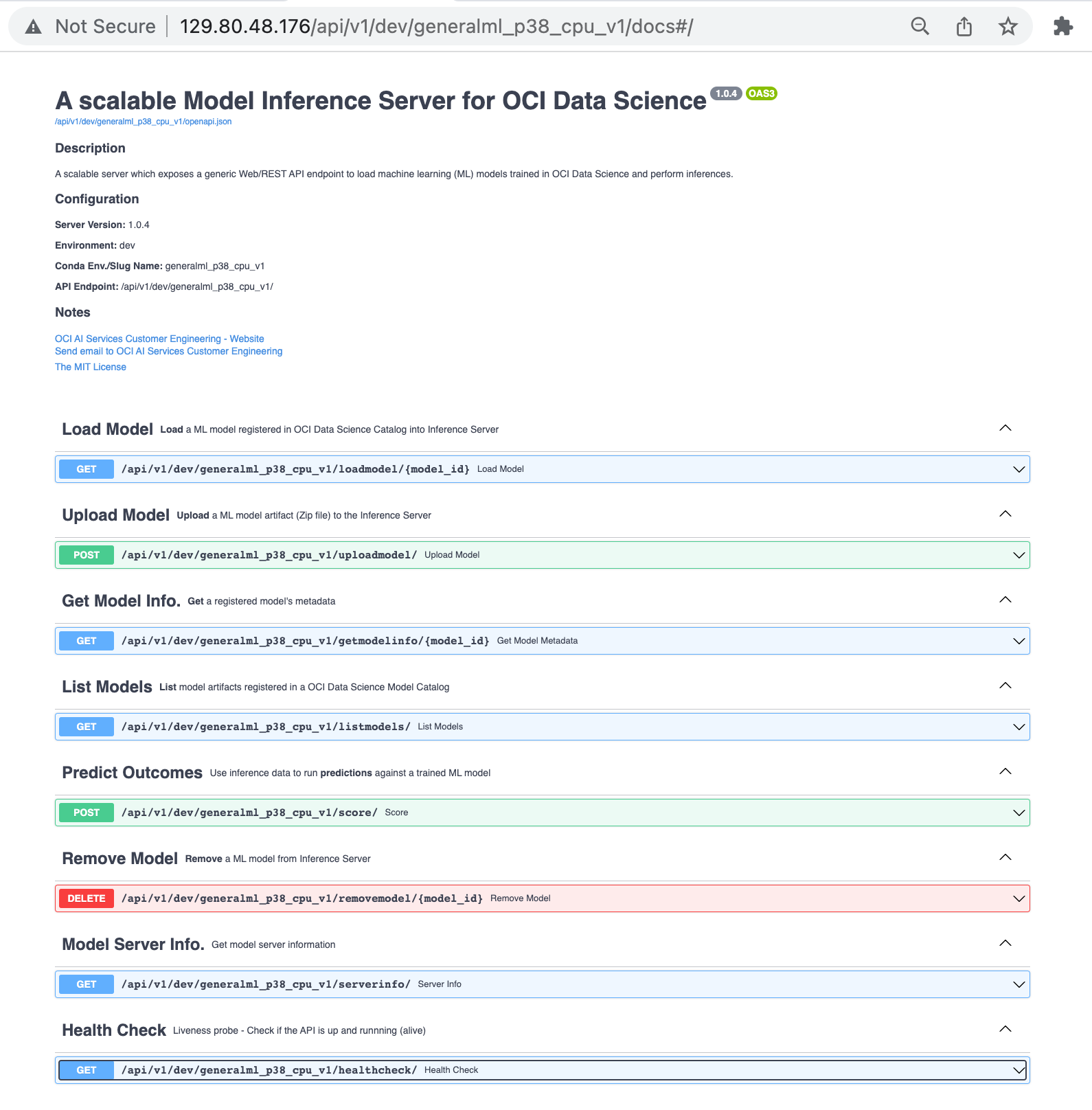This screenshot has width=1092, height=1110.
Task: Click the 1.0.4 version badge
Action: click(x=726, y=93)
